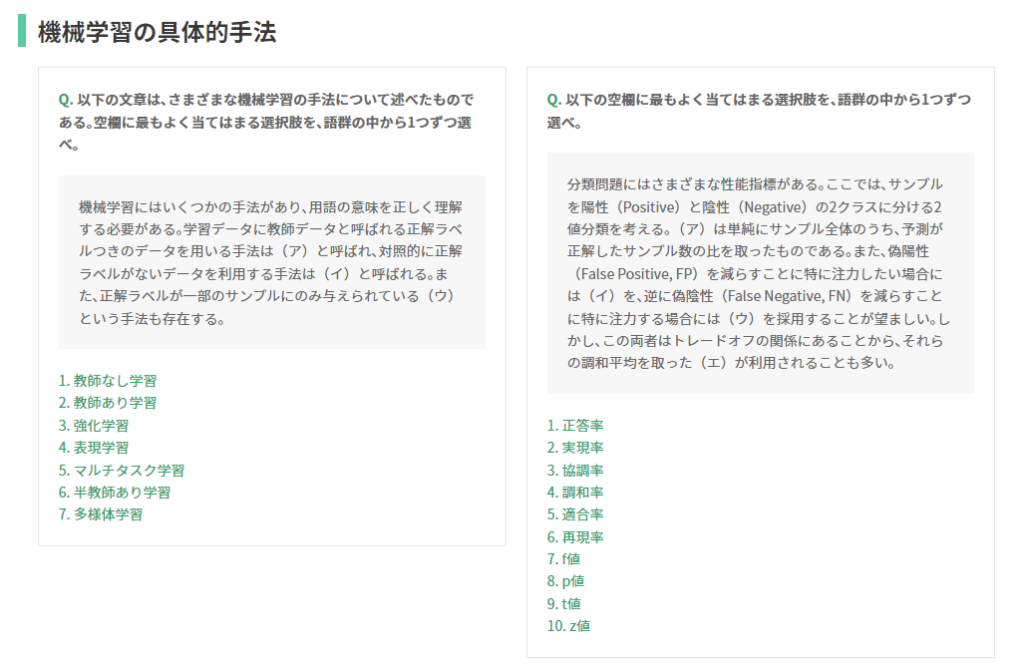This screenshot has width=1024, height=665.
Task: Click the right question text about 空欄 and 語群
Action: 759,110
